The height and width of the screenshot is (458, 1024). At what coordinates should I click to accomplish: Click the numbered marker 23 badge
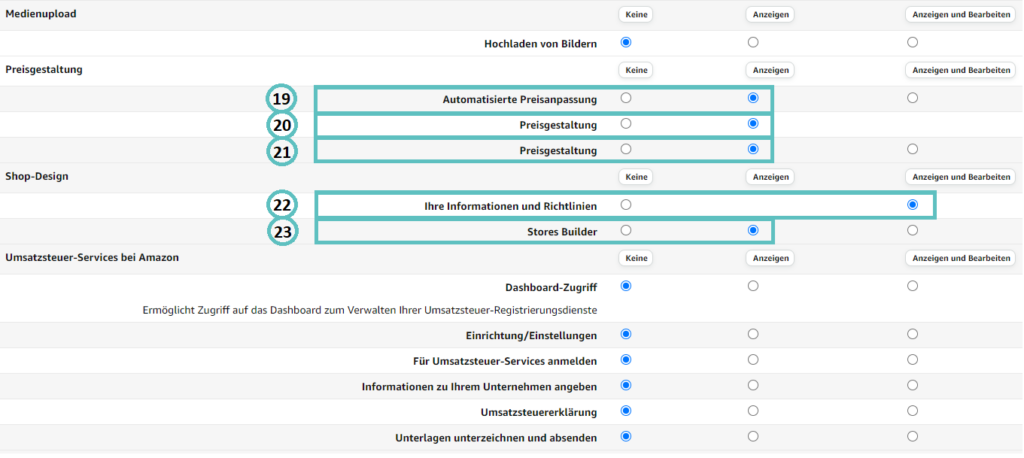pos(281,231)
